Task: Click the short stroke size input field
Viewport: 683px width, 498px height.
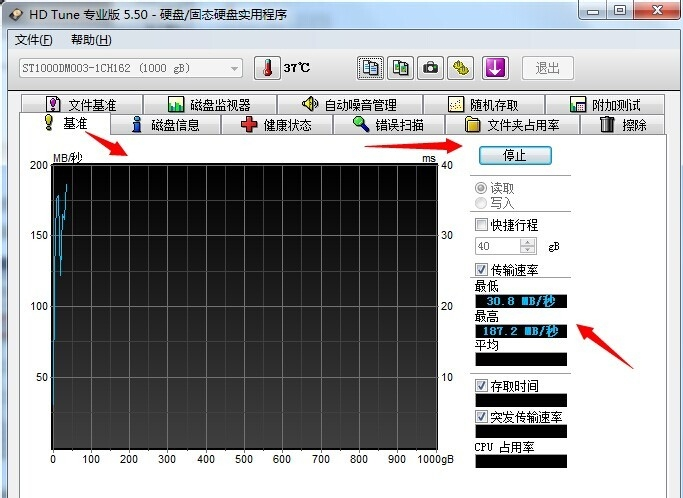Action: click(x=496, y=246)
